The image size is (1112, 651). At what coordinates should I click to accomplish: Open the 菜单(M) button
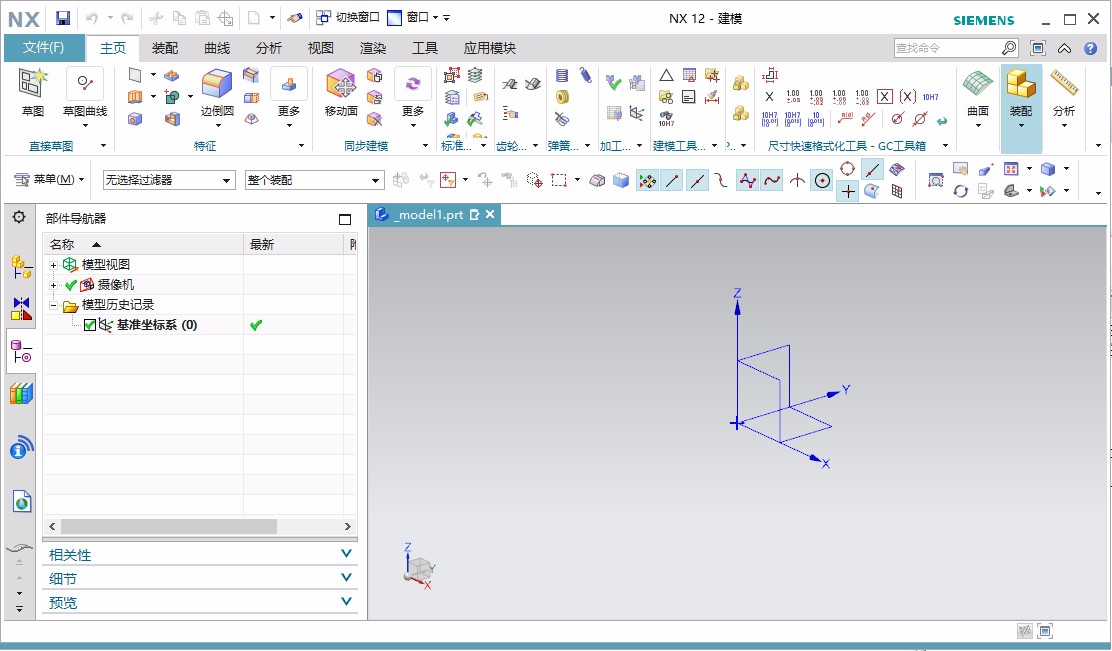[x=45, y=179]
